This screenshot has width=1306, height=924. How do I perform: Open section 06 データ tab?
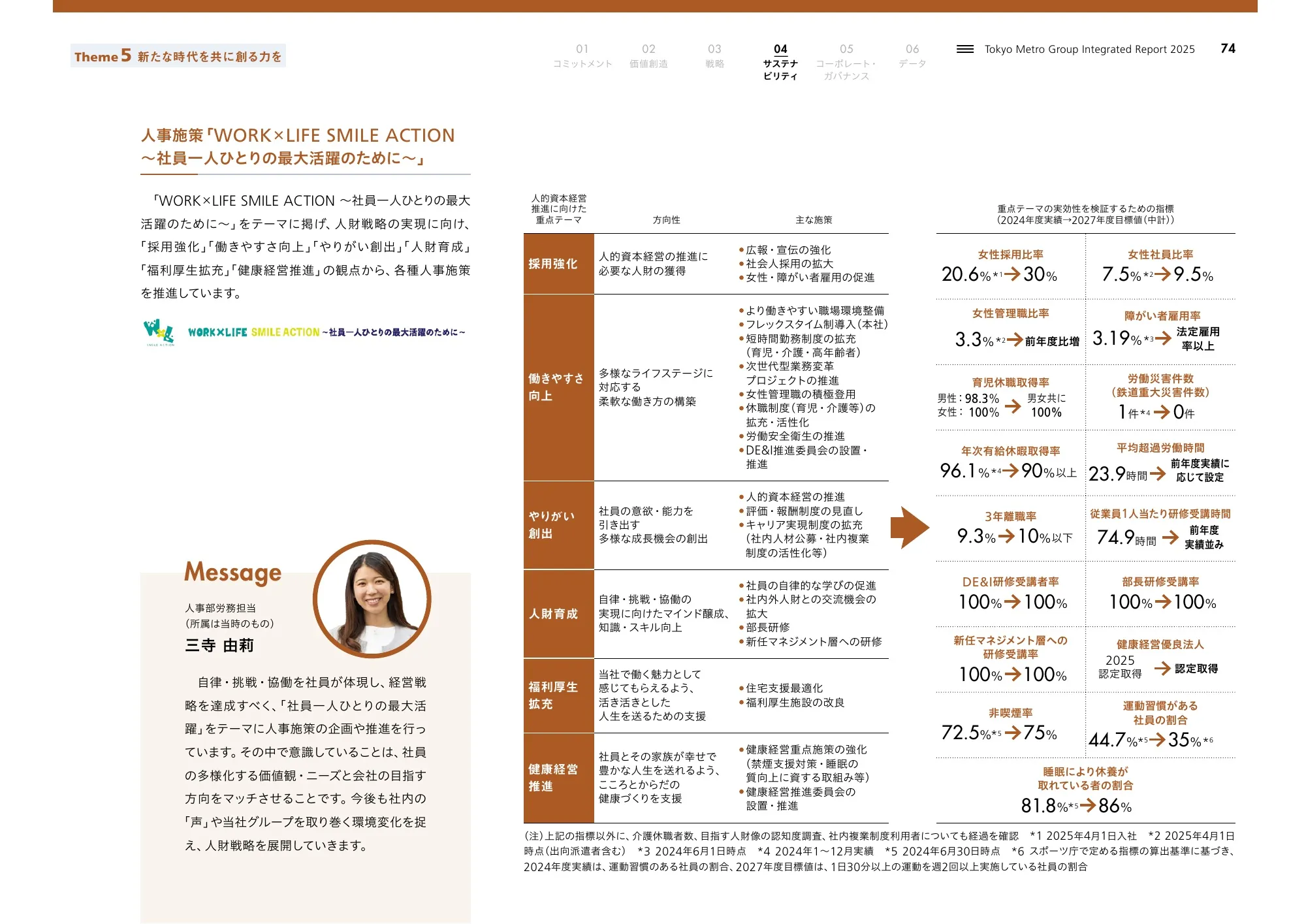pyautogui.click(x=912, y=56)
